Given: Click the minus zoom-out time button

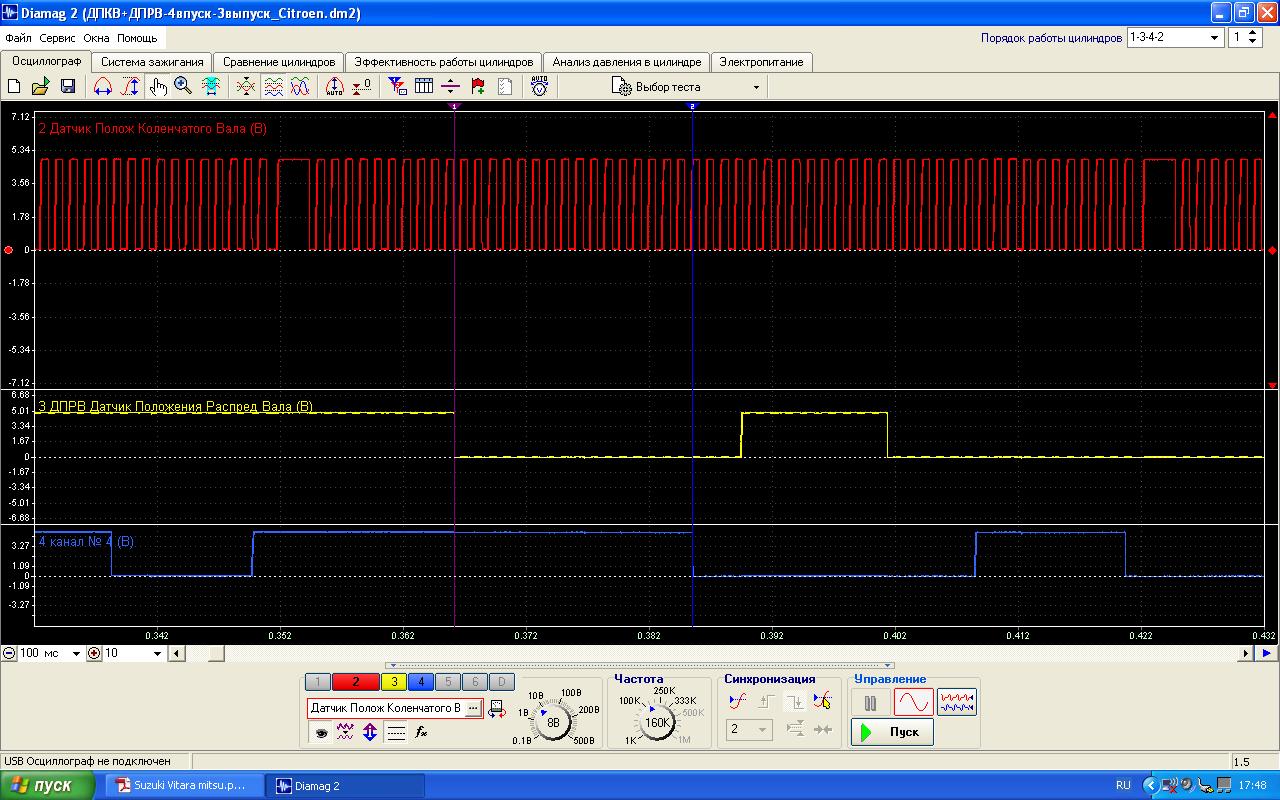Looking at the screenshot, I should (x=9, y=653).
